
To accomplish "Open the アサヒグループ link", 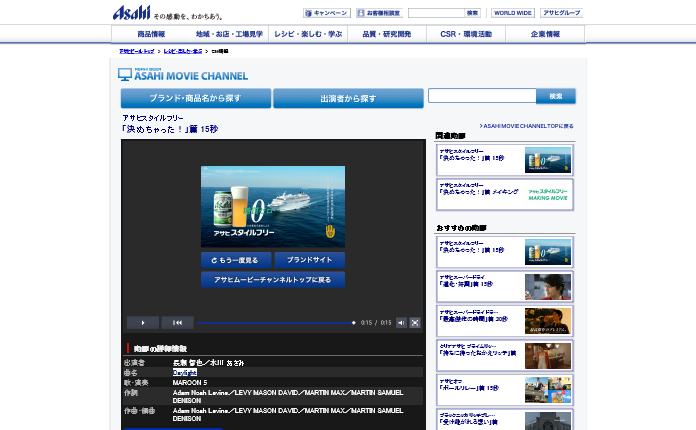I will pos(562,13).
